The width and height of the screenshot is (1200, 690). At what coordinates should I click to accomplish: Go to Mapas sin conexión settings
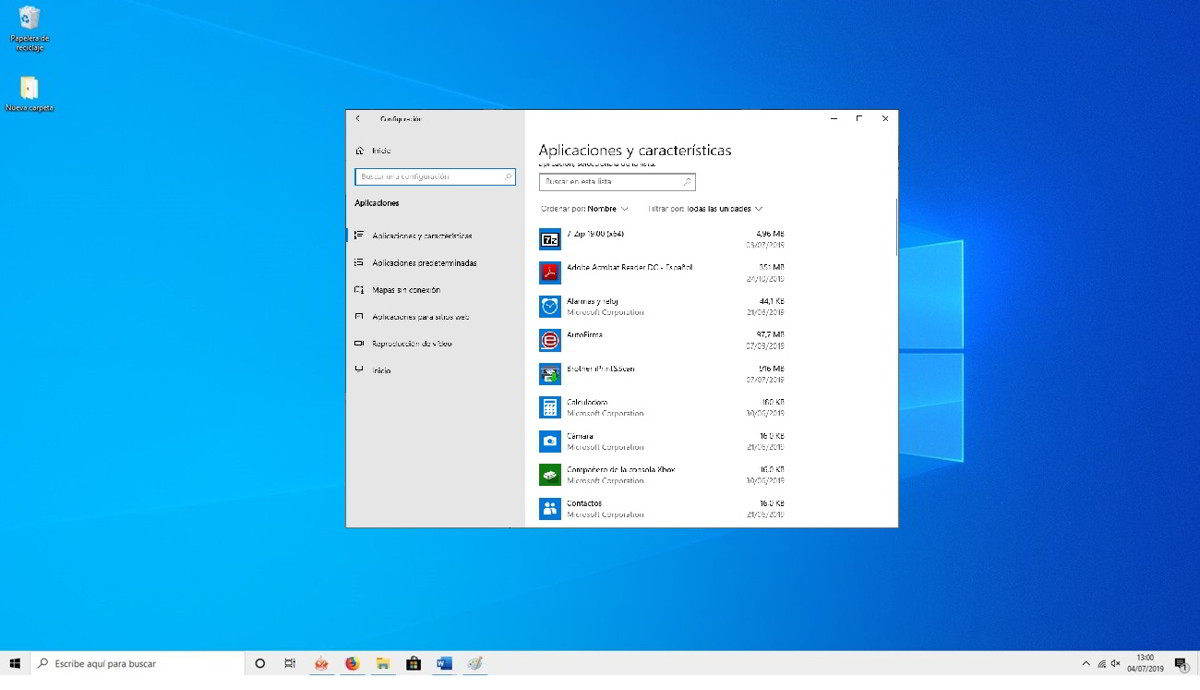(x=406, y=290)
